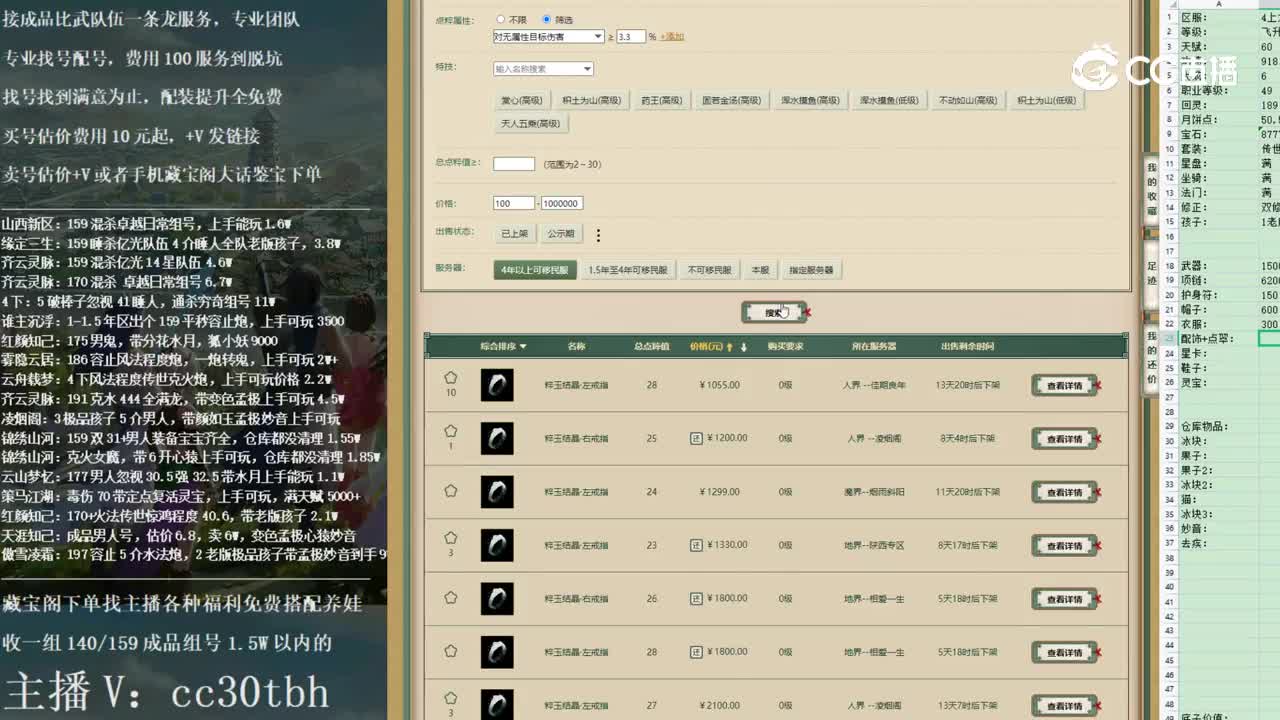This screenshot has width=1280, height=720.
Task: Favorite the ¥1330.00 ring listing star
Action: 451,538
